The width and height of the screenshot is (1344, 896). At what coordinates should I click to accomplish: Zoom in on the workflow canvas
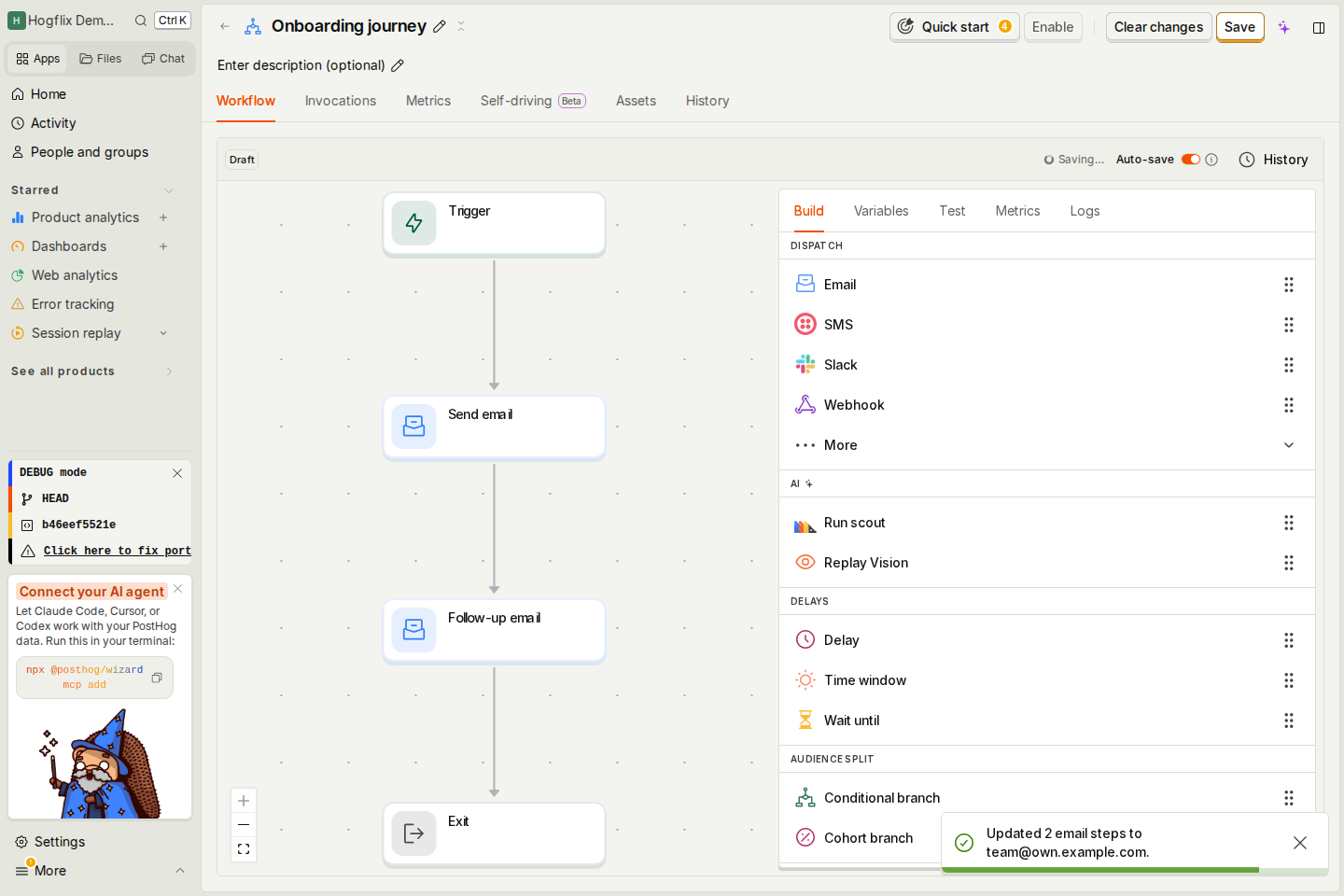coord(244,801)
